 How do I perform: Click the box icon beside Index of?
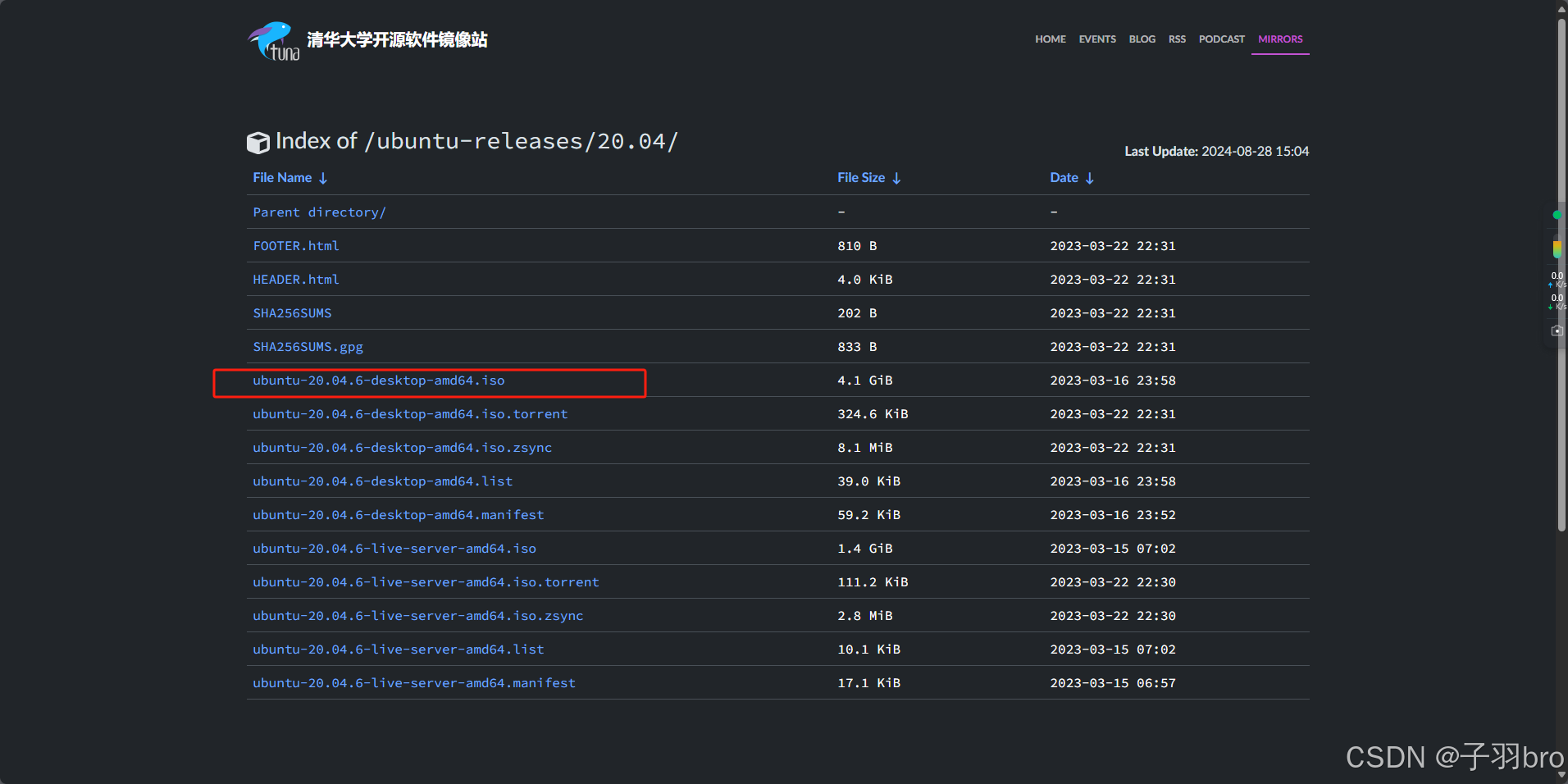(x=258, y=143)
